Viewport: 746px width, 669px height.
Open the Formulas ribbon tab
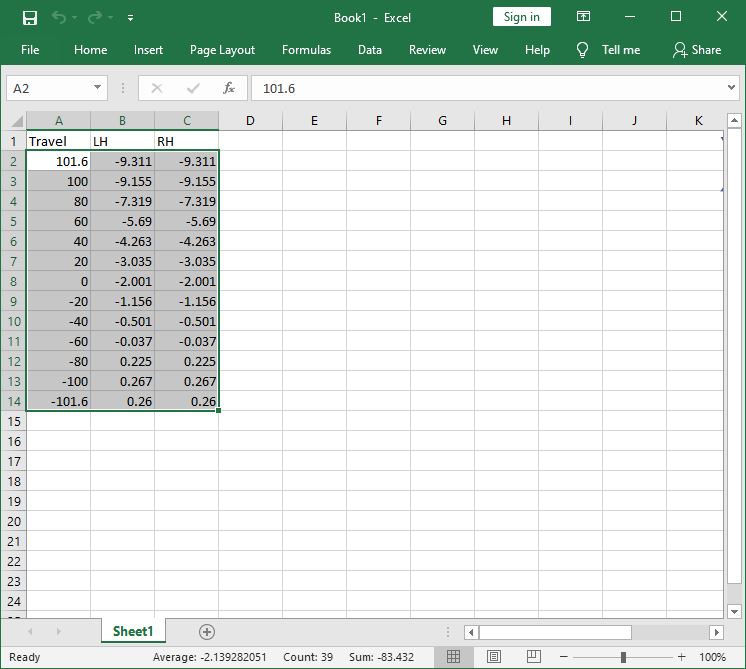[x=306, y=50]
